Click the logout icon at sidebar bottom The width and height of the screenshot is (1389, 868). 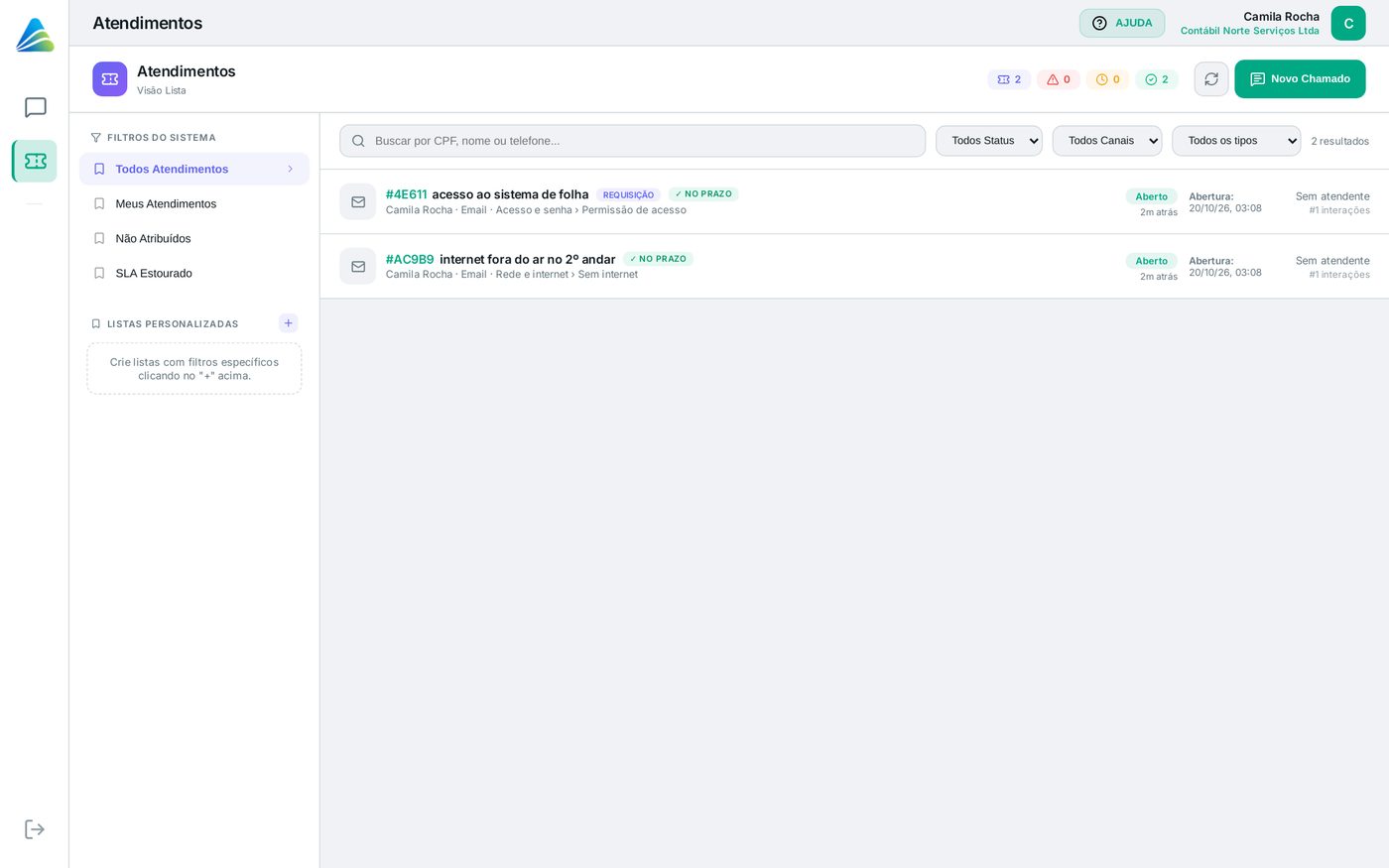point(35,829)
